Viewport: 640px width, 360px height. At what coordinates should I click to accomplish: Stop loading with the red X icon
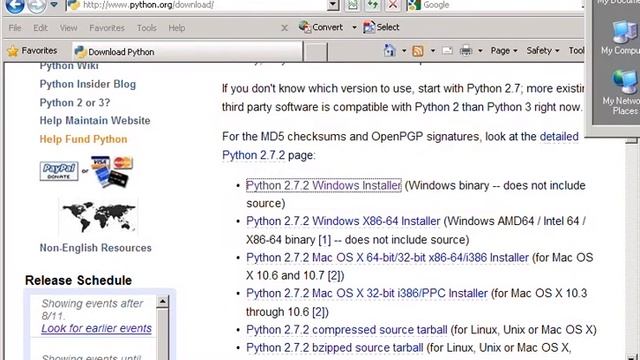[393, 5]
